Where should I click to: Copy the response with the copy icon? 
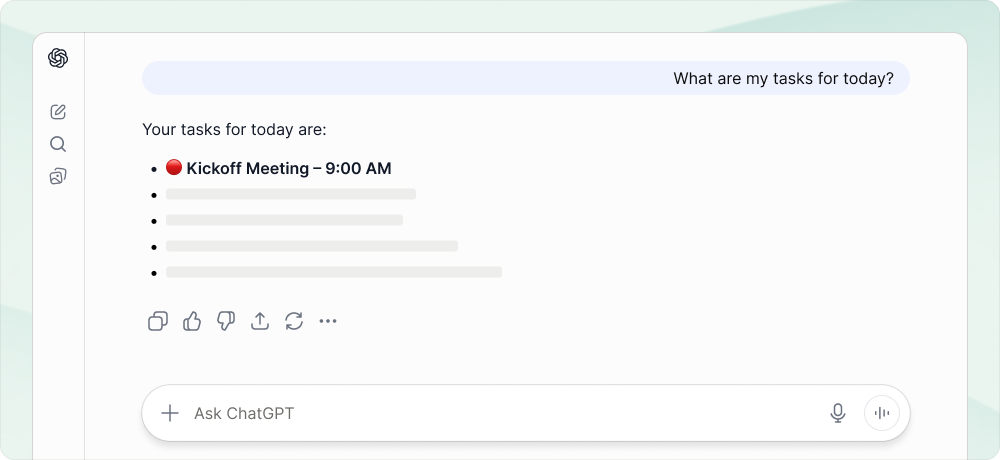[158, 321]
